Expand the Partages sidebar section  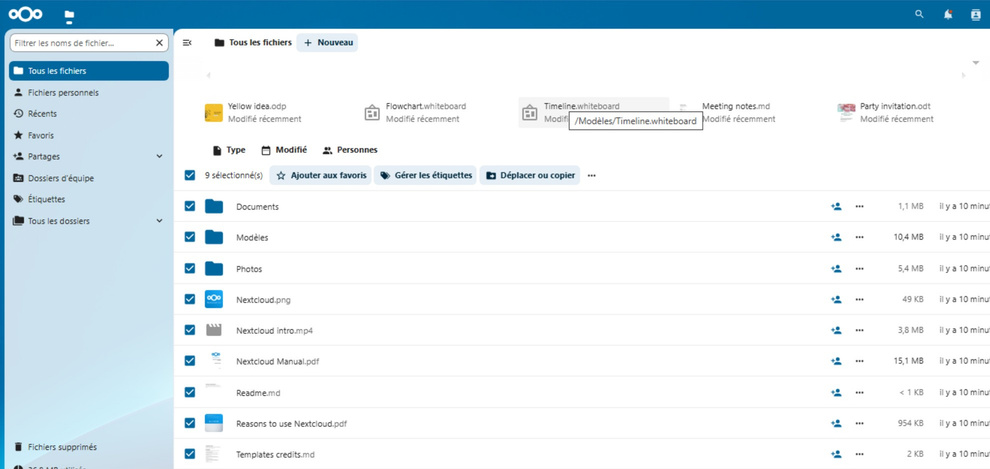tap(159, 157)
